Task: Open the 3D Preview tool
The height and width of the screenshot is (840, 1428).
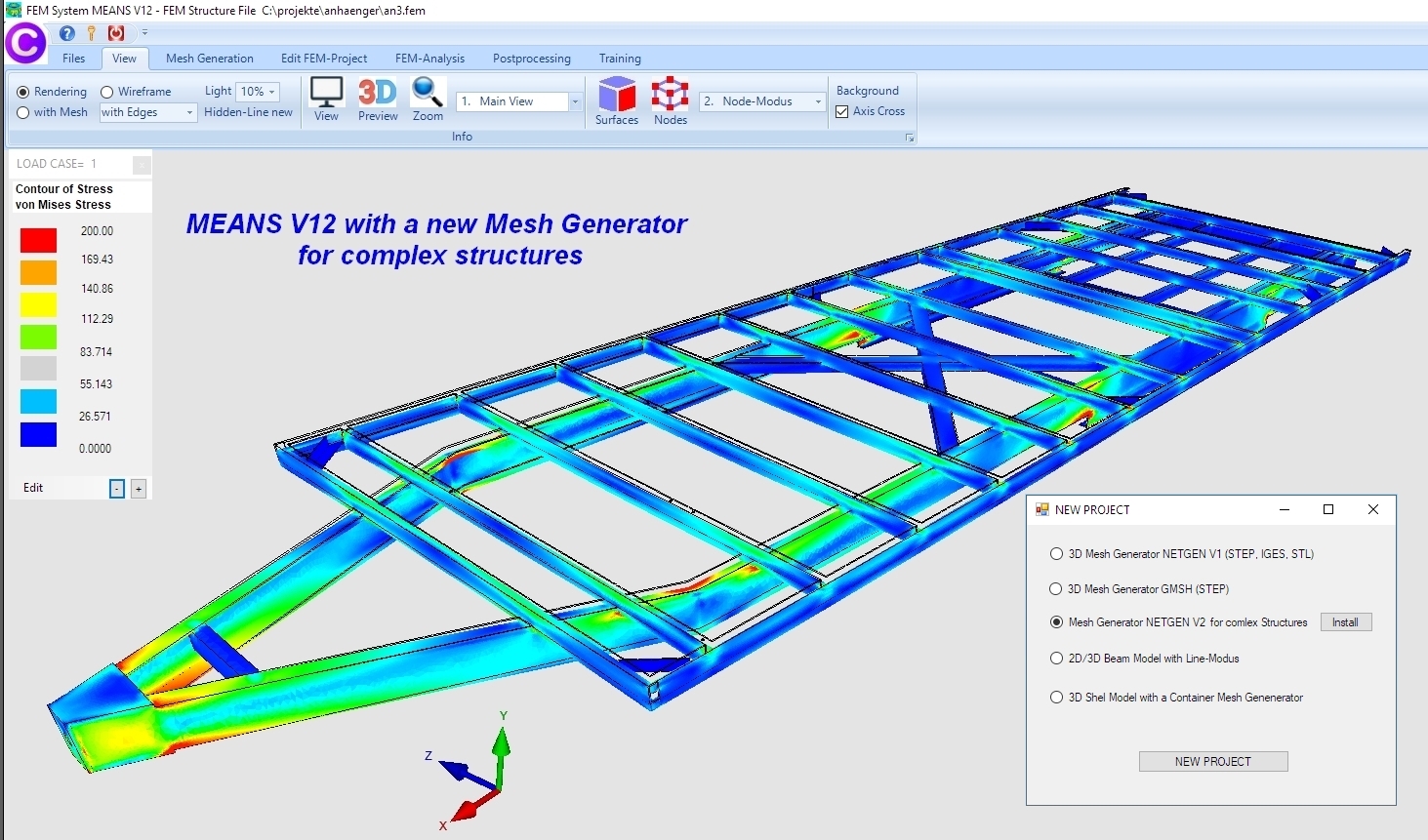Action: (x=378, y=100)
